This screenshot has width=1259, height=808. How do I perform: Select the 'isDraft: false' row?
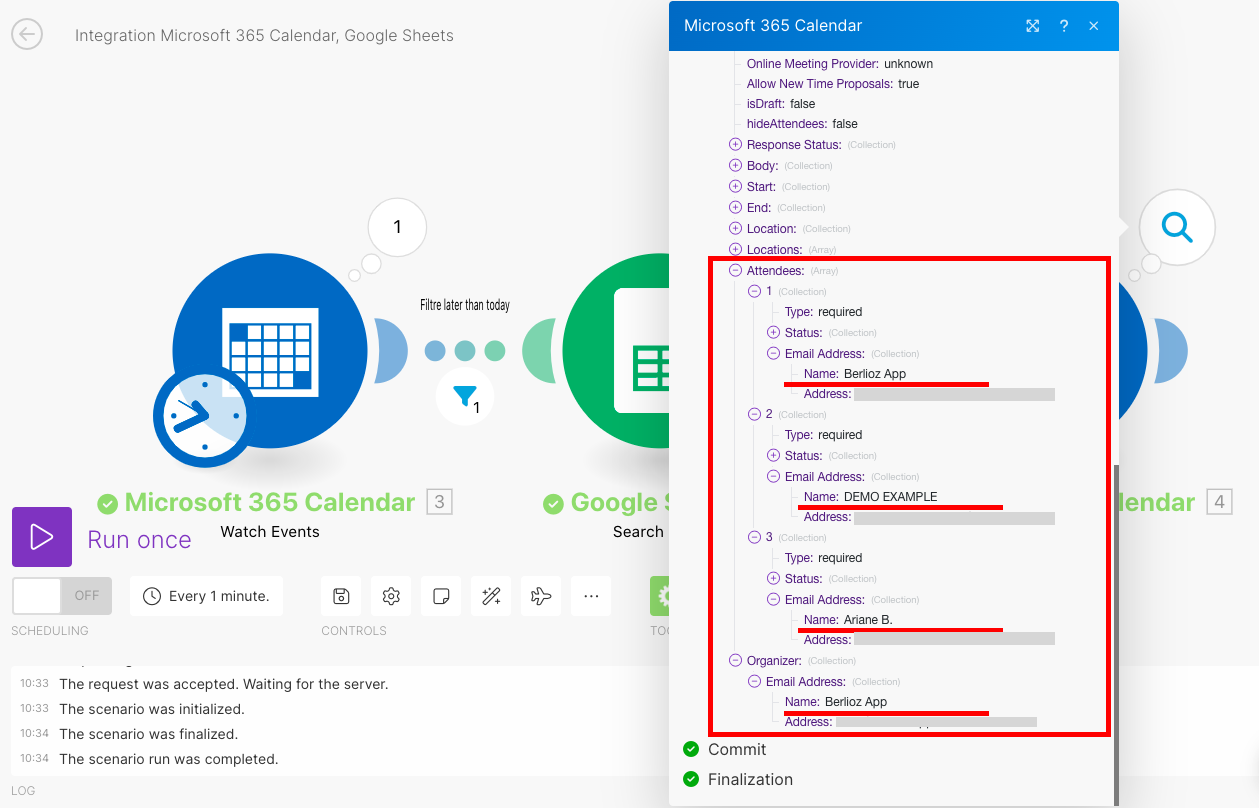click(x=781, y=104)
